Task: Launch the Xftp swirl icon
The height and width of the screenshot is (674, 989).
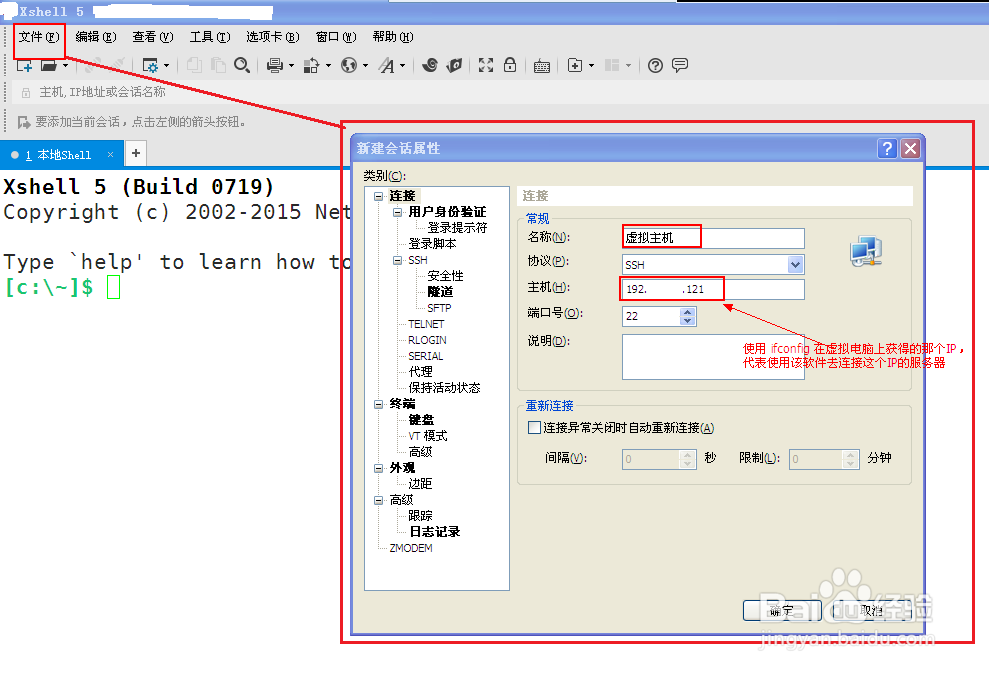Action: click(430, 65)
